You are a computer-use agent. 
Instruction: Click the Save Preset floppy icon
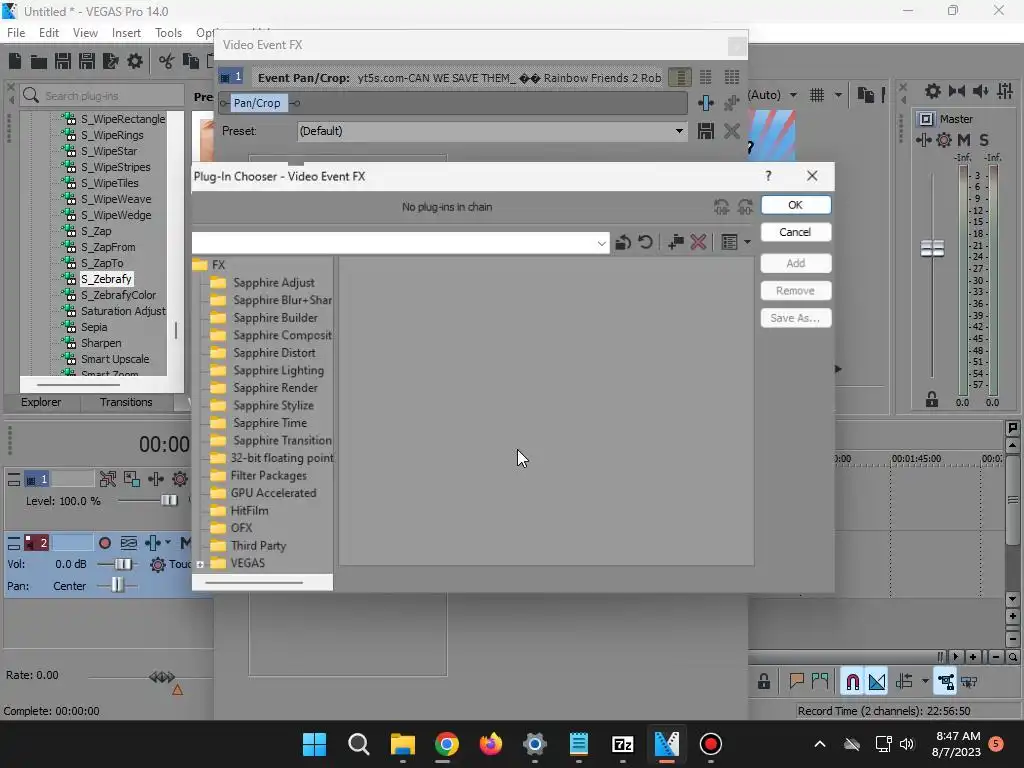705,131
